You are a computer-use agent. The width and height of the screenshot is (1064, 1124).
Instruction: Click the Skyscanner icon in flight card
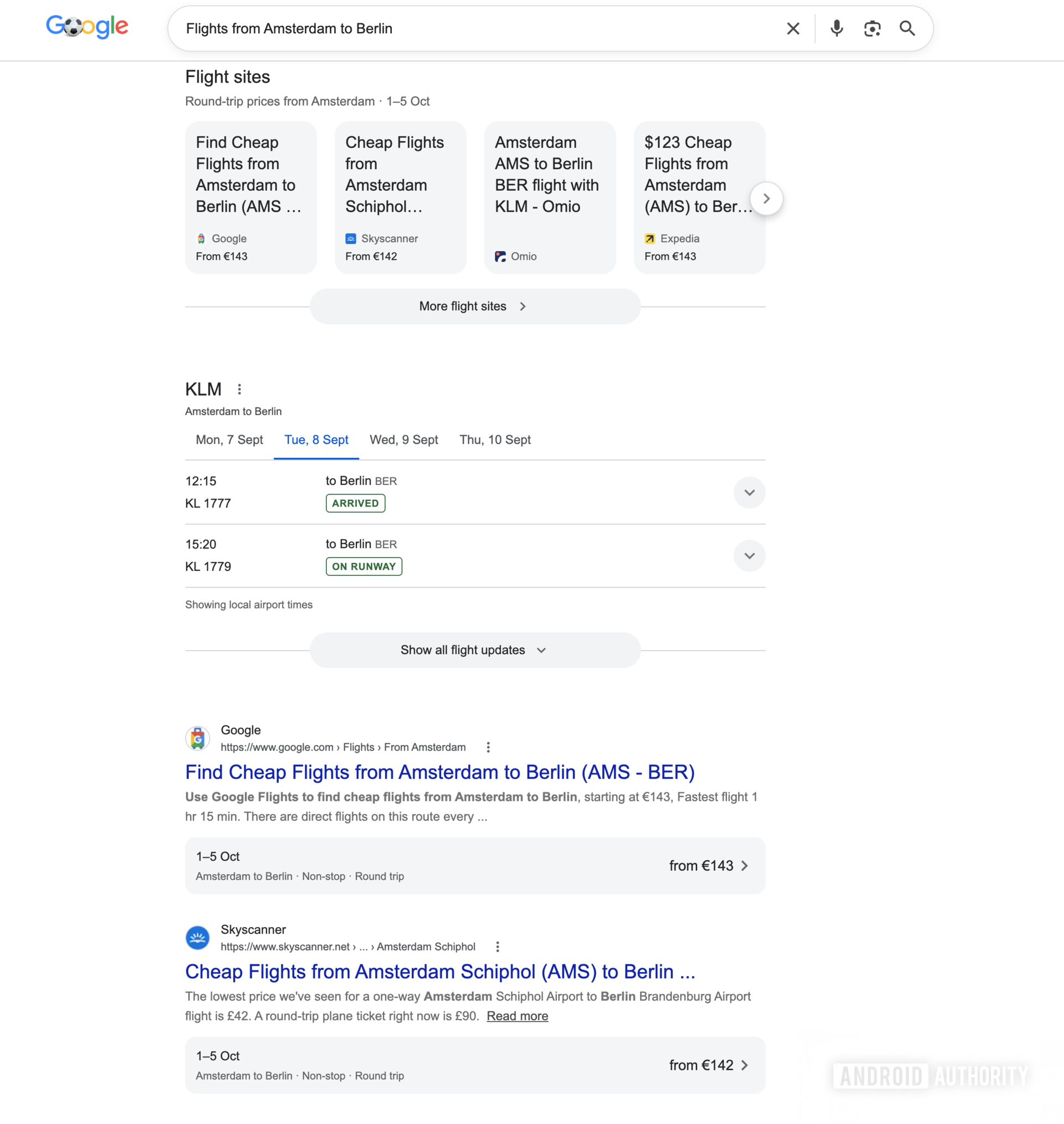click(x=350, y=239)
